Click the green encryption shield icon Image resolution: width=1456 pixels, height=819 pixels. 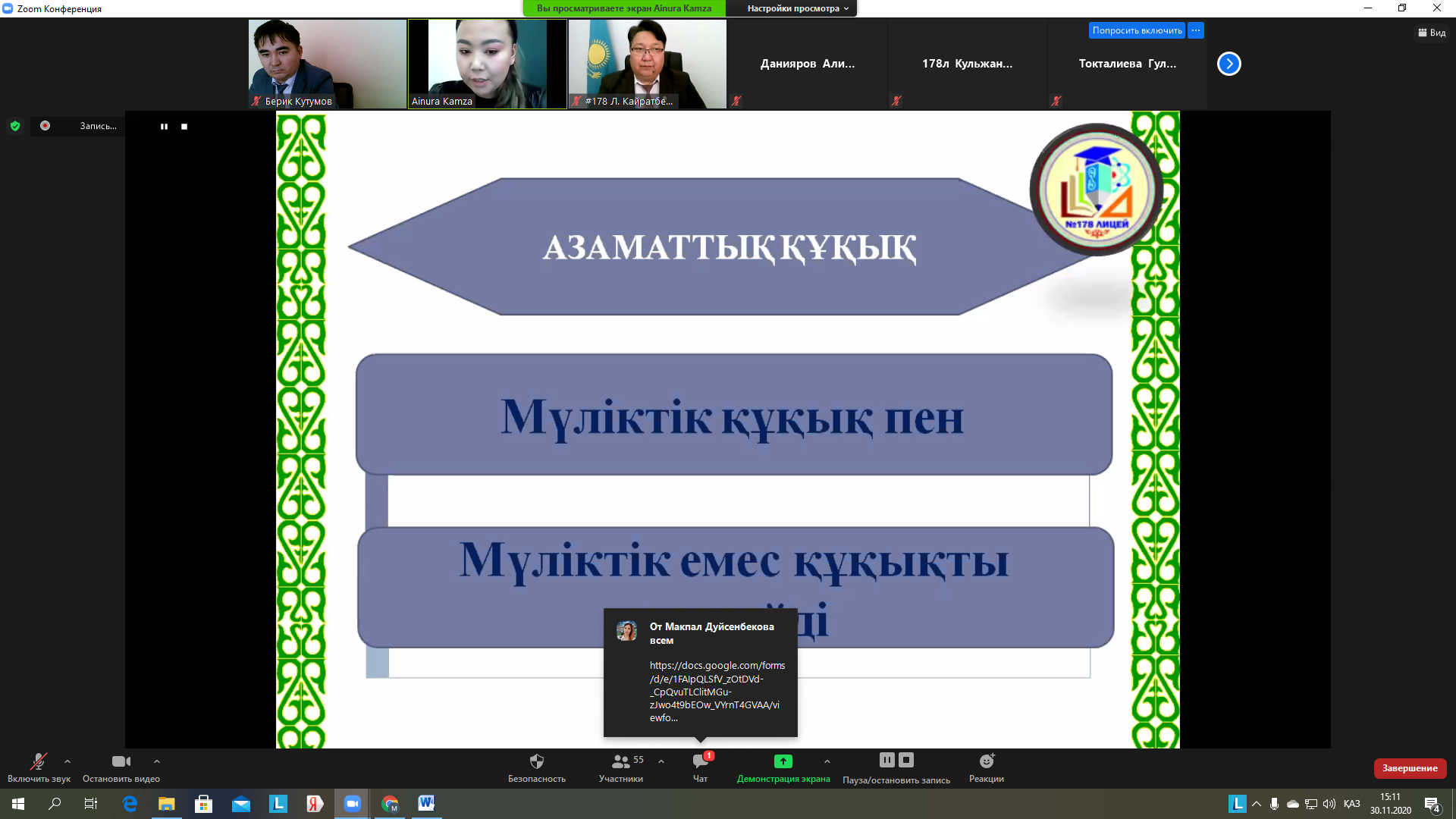(x=15, y=126)
